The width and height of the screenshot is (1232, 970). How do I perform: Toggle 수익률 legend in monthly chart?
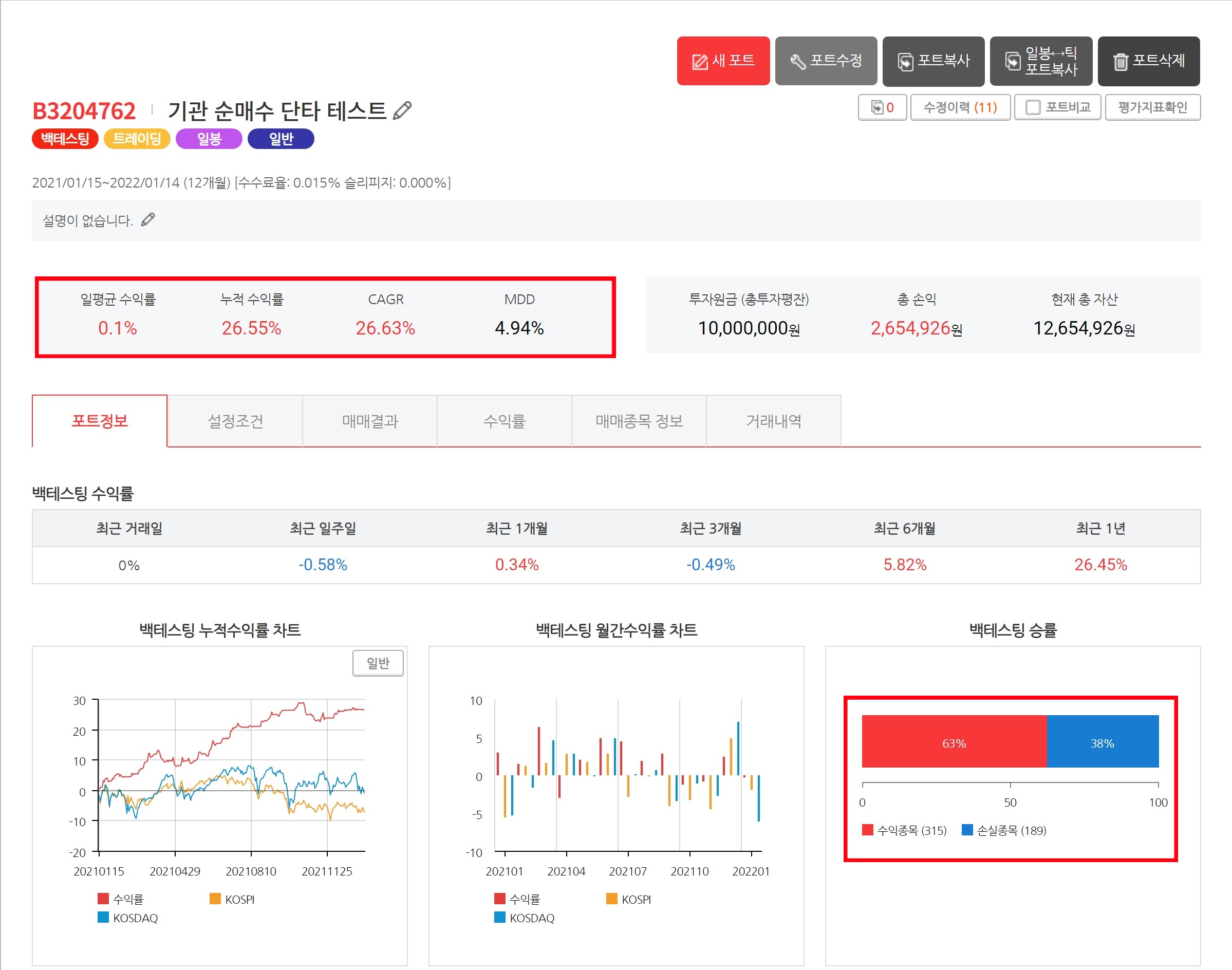coord(517,899)
